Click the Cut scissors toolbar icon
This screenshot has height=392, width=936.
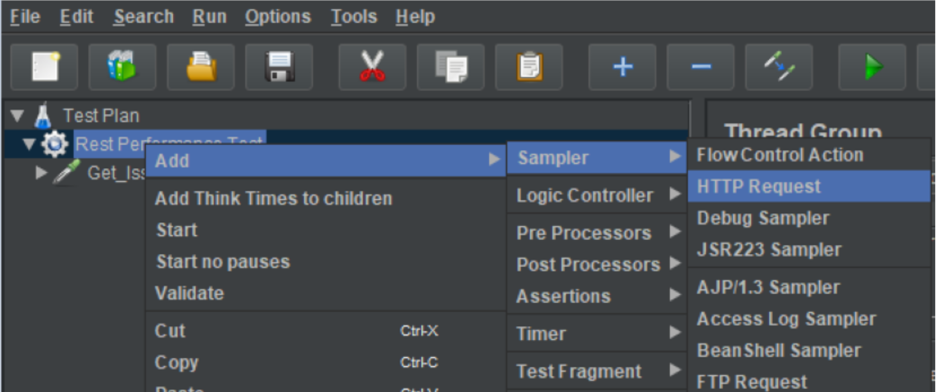[x=372, y=67]
